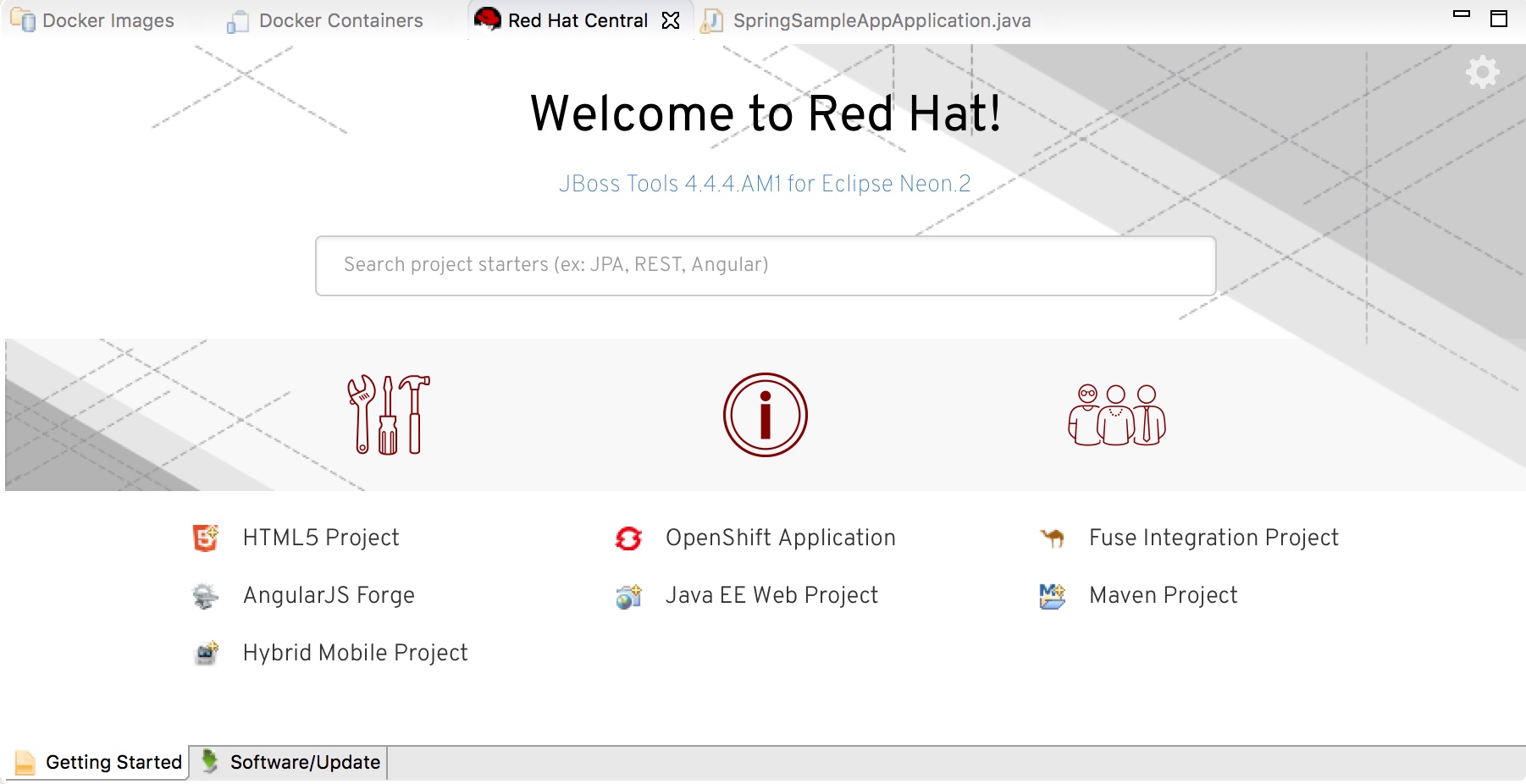Click the Docker Containers tab icon
Viewport: 1526px width, 784px height.
pyautogui.click(x=238, y=21)
